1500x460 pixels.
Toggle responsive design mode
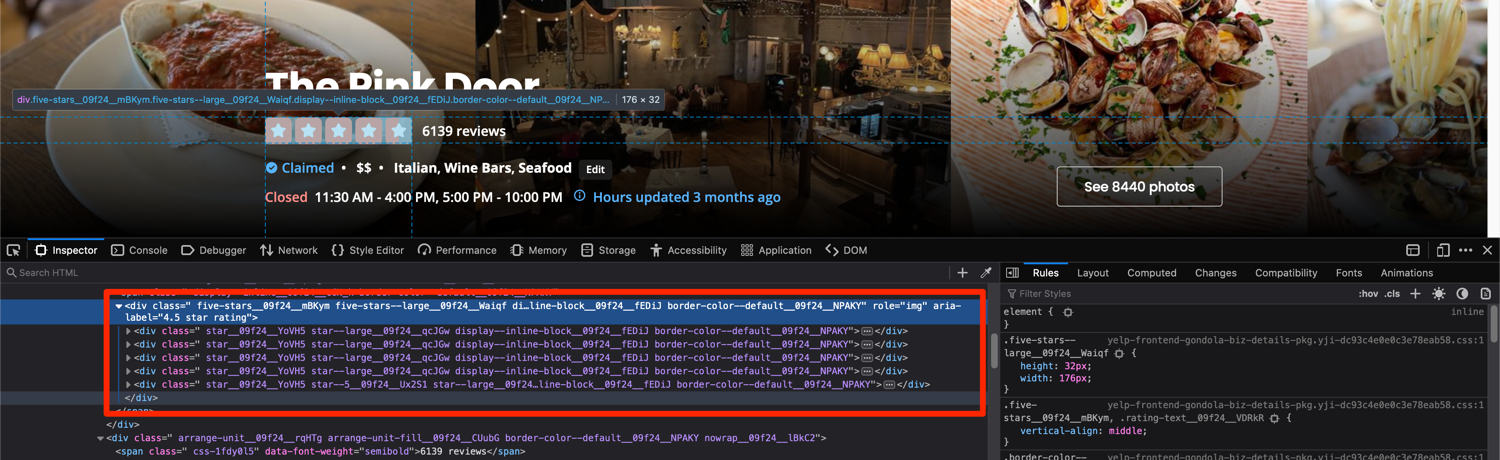click(x=1443, y=250)
